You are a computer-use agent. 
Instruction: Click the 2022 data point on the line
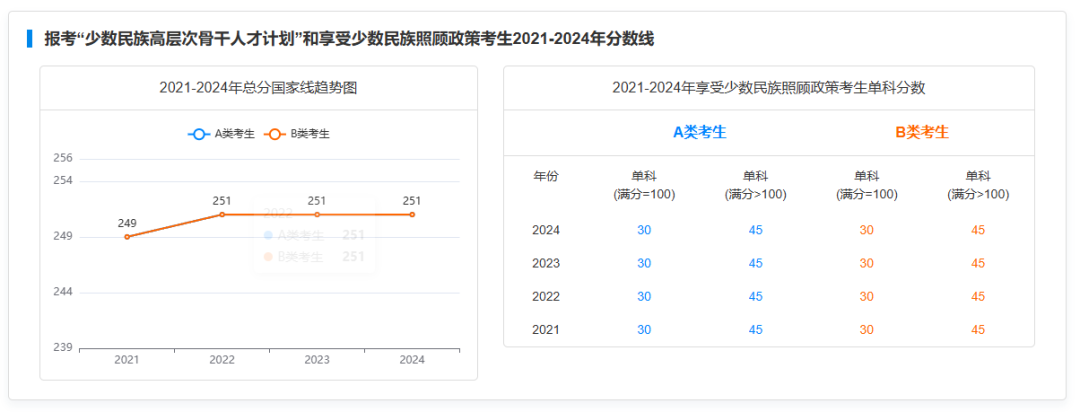click(222, 214)
